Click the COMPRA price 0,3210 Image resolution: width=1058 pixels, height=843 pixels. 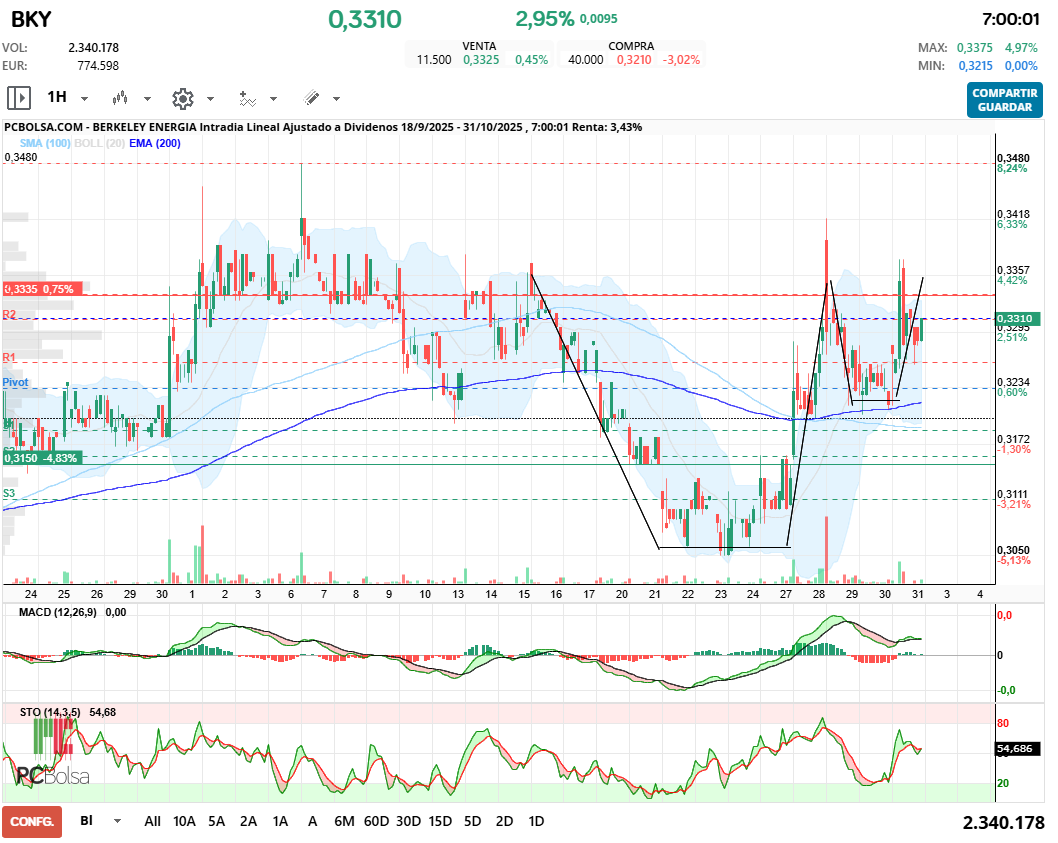[x=634, y=59]
